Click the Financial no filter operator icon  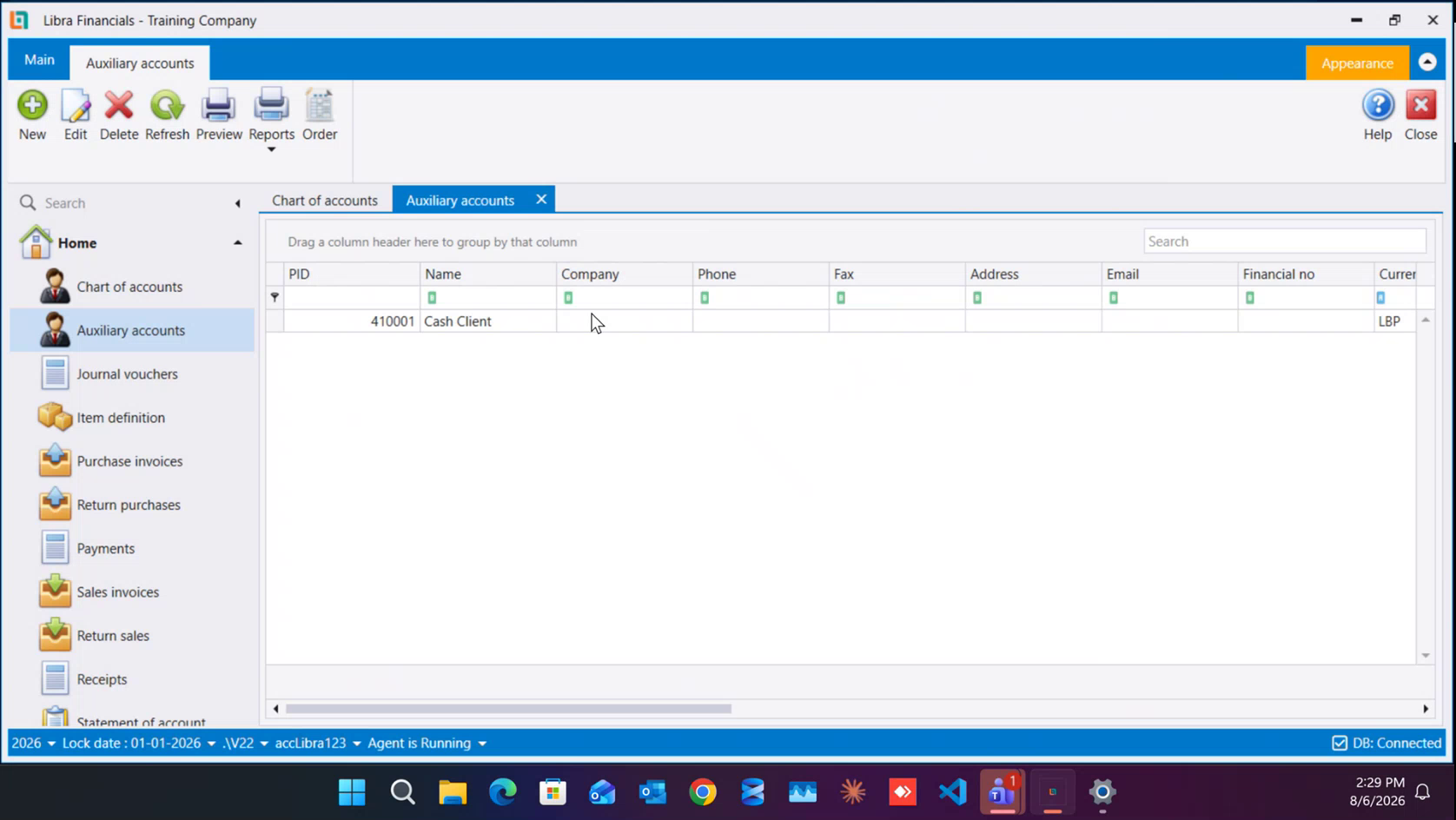pos(1250,298)
